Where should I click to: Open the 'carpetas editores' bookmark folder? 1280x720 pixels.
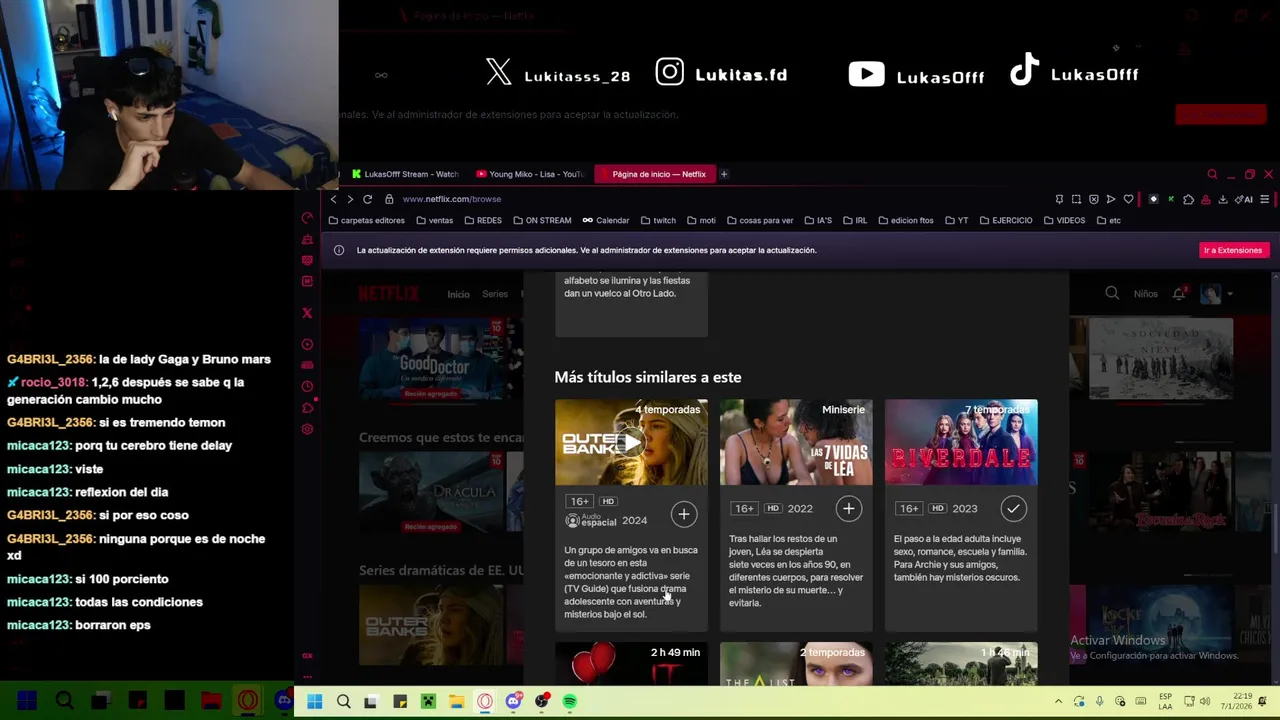pos(366,220)
